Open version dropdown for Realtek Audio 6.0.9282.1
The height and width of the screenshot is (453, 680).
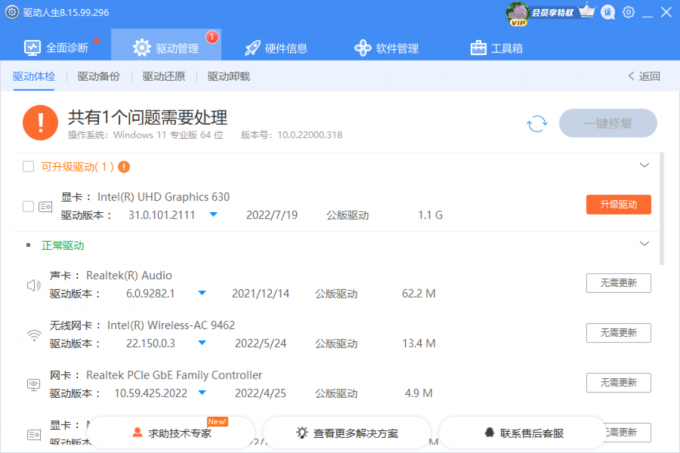pos(202,293)
